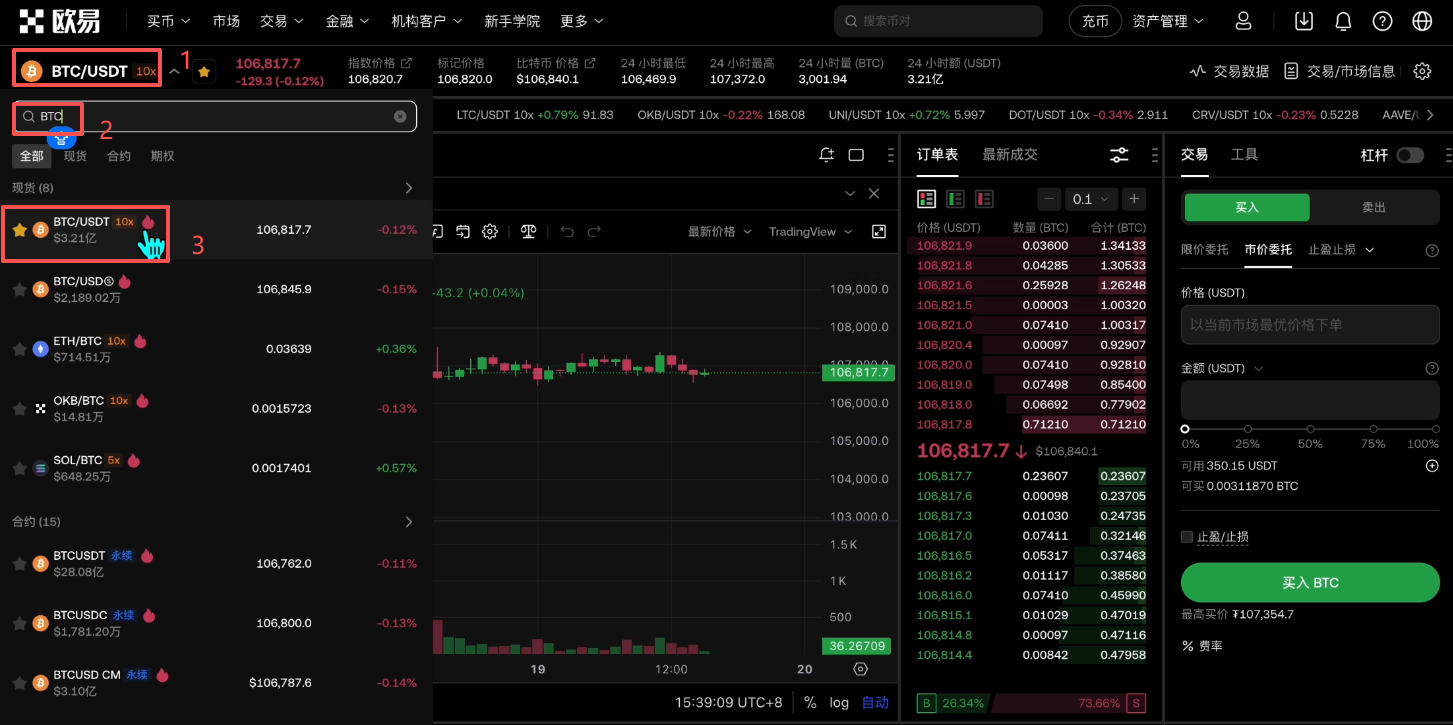1453x725 pixels.
Task: Select the 合约 filter tab
Action: pos(119,156)
